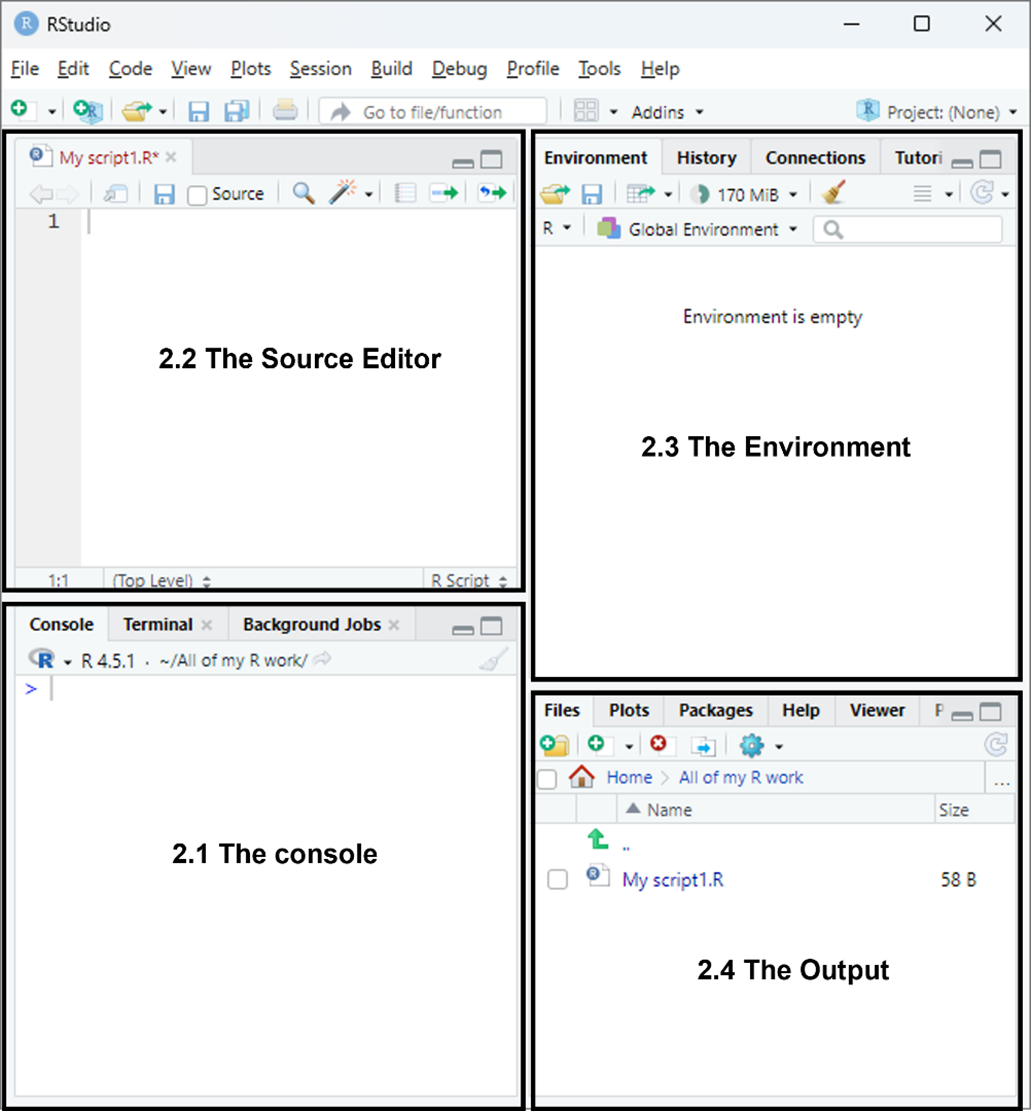Sort files by Name column header
1031x1111 pixels.
click(x=776, y=810)
